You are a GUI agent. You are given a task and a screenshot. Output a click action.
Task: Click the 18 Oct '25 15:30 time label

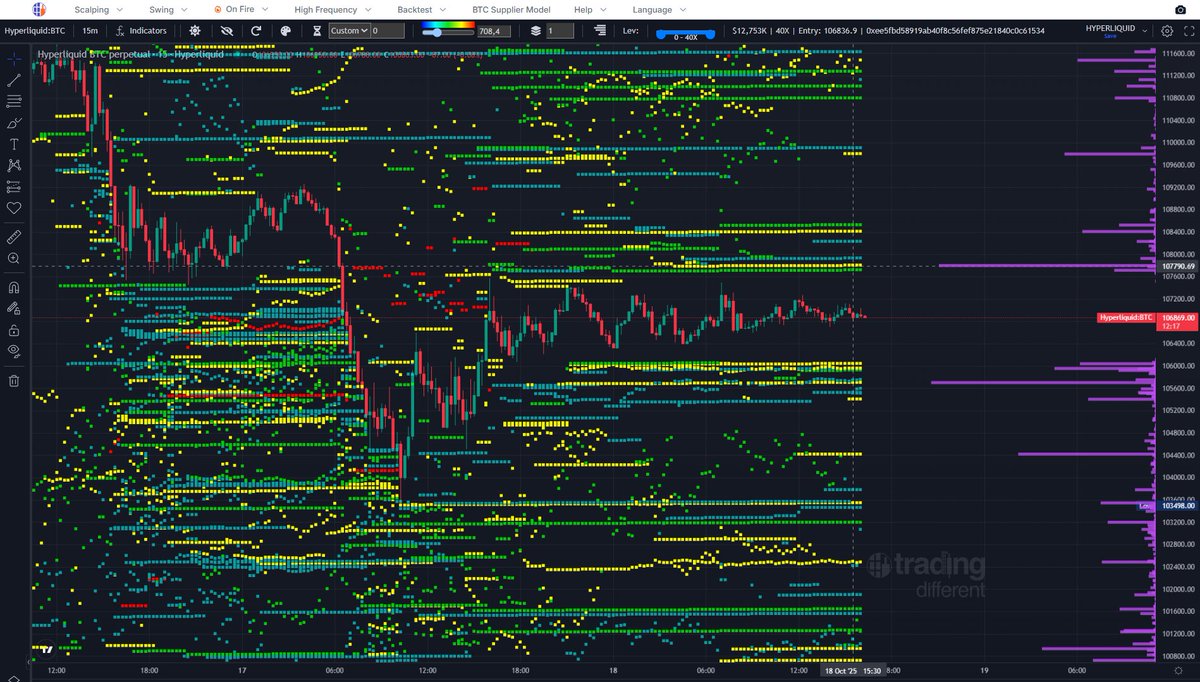[852, 670]
